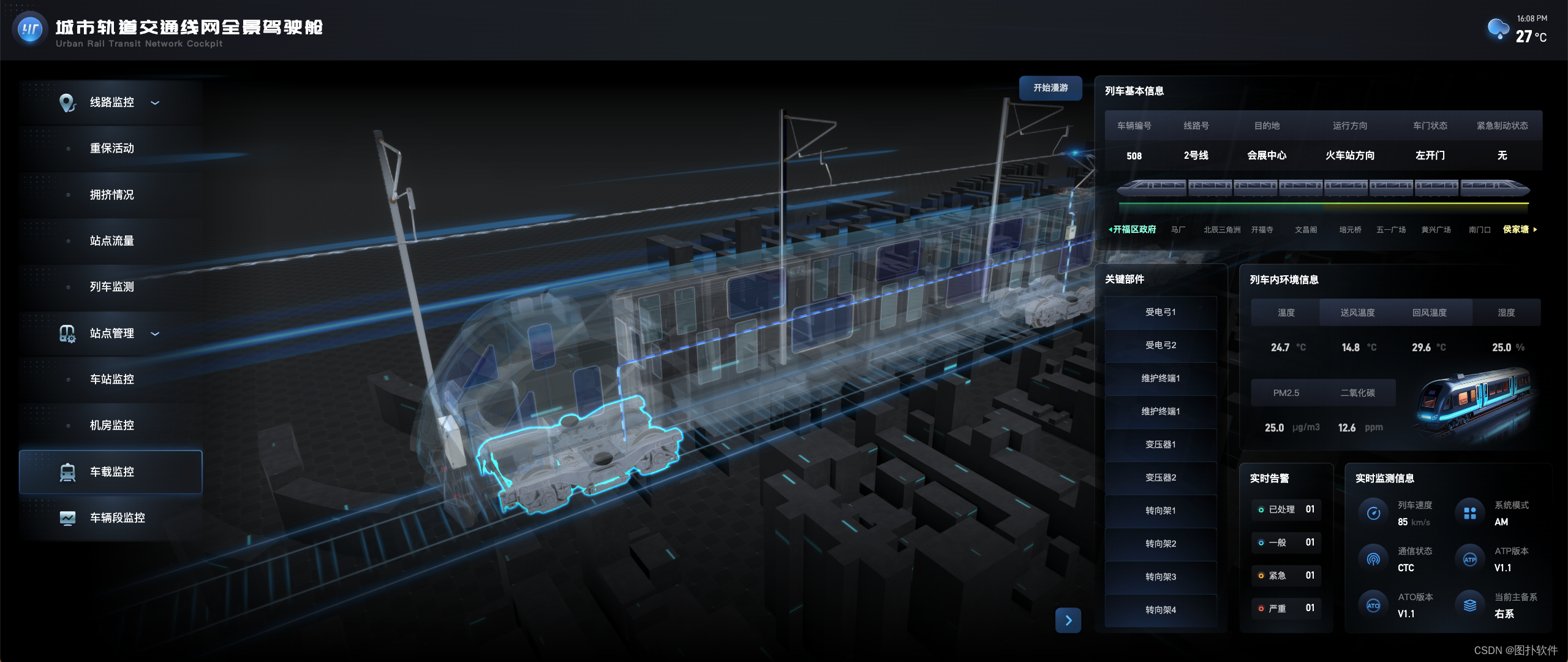The width and height of the screenshot is (1568, 662).
Task: Click the line monitoring location pin icon
Action: click(x=67, y=102)
